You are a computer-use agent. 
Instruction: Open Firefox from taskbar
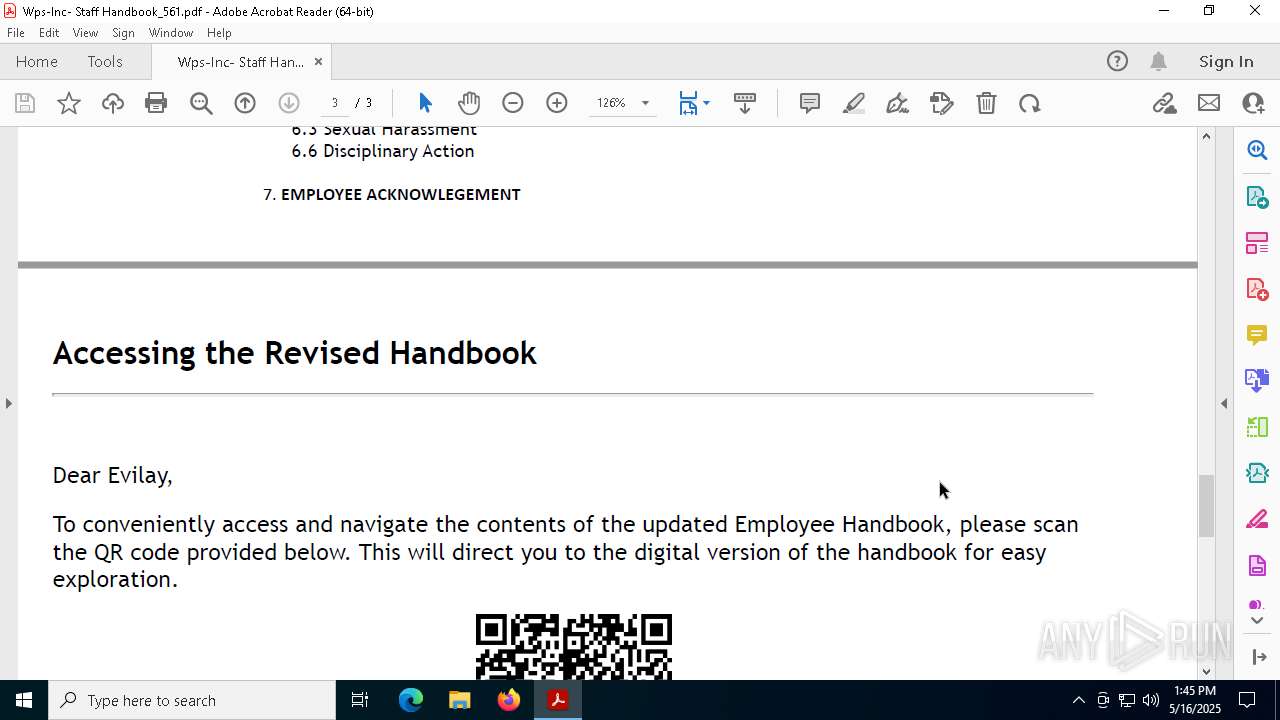[x=509, y=700]
